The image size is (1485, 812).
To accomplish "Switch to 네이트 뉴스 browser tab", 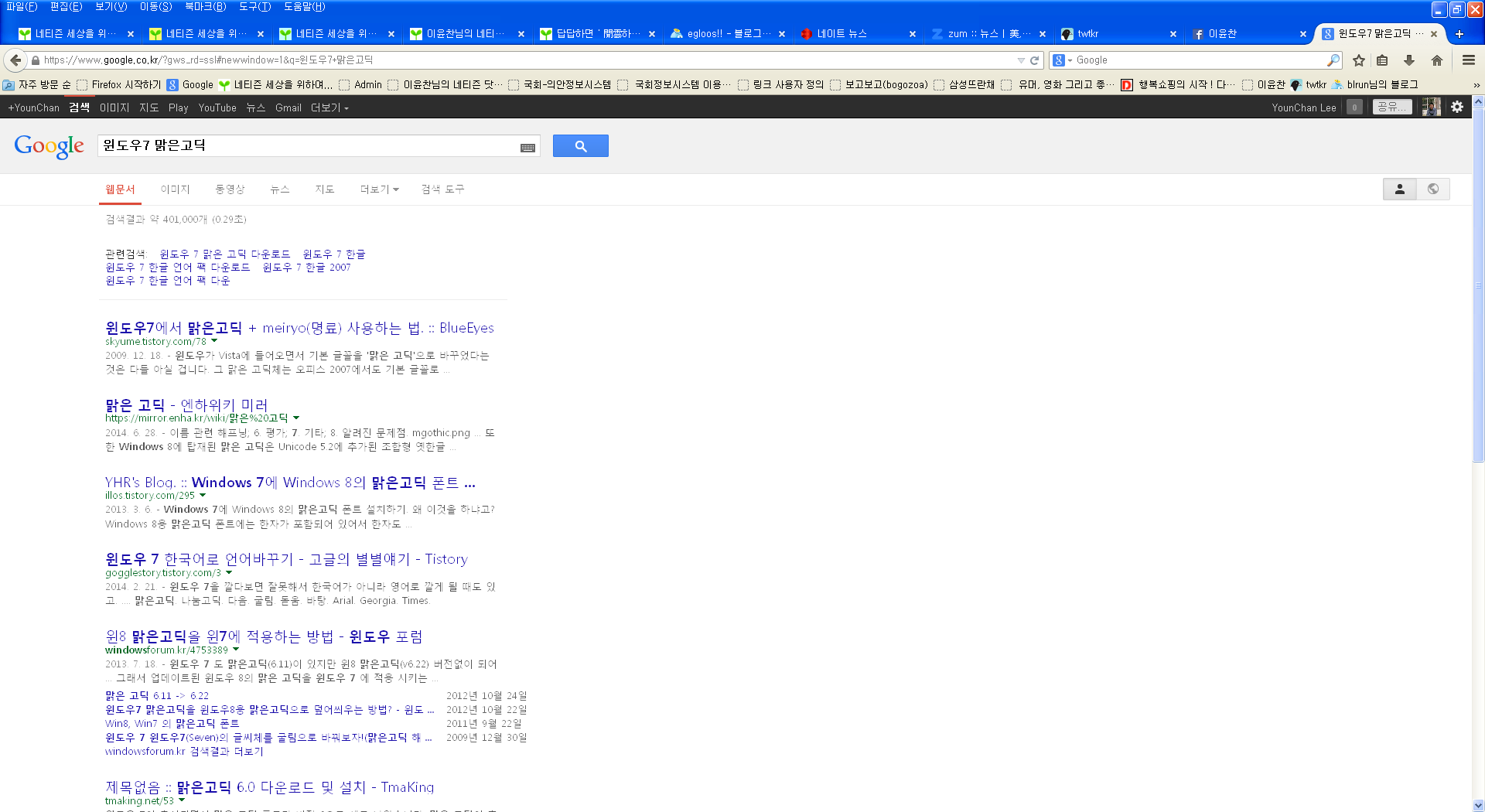I will [859, 34].
